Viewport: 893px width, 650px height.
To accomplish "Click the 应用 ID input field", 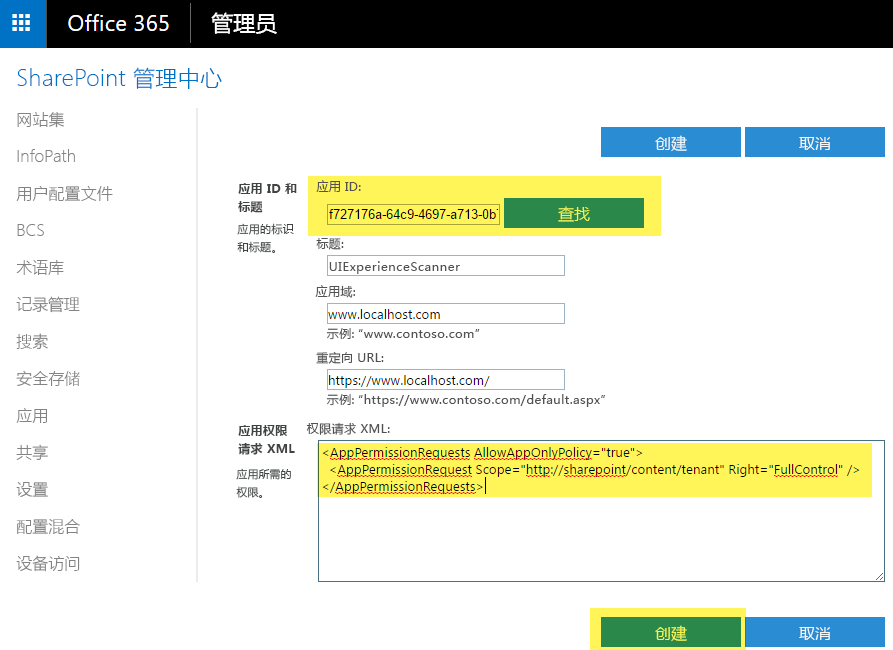I will 413,215.
